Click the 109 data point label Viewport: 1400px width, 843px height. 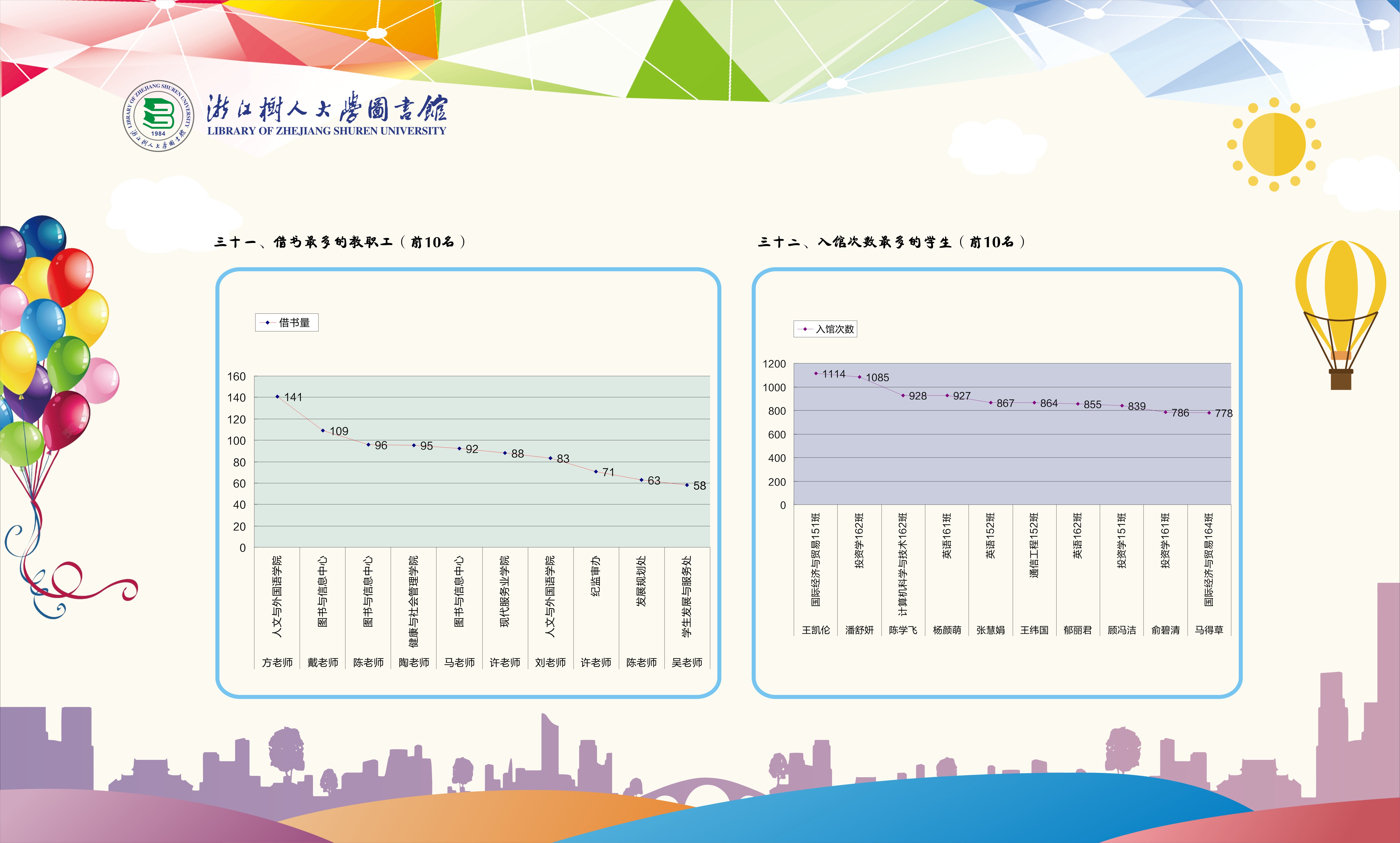coord(339,431)
